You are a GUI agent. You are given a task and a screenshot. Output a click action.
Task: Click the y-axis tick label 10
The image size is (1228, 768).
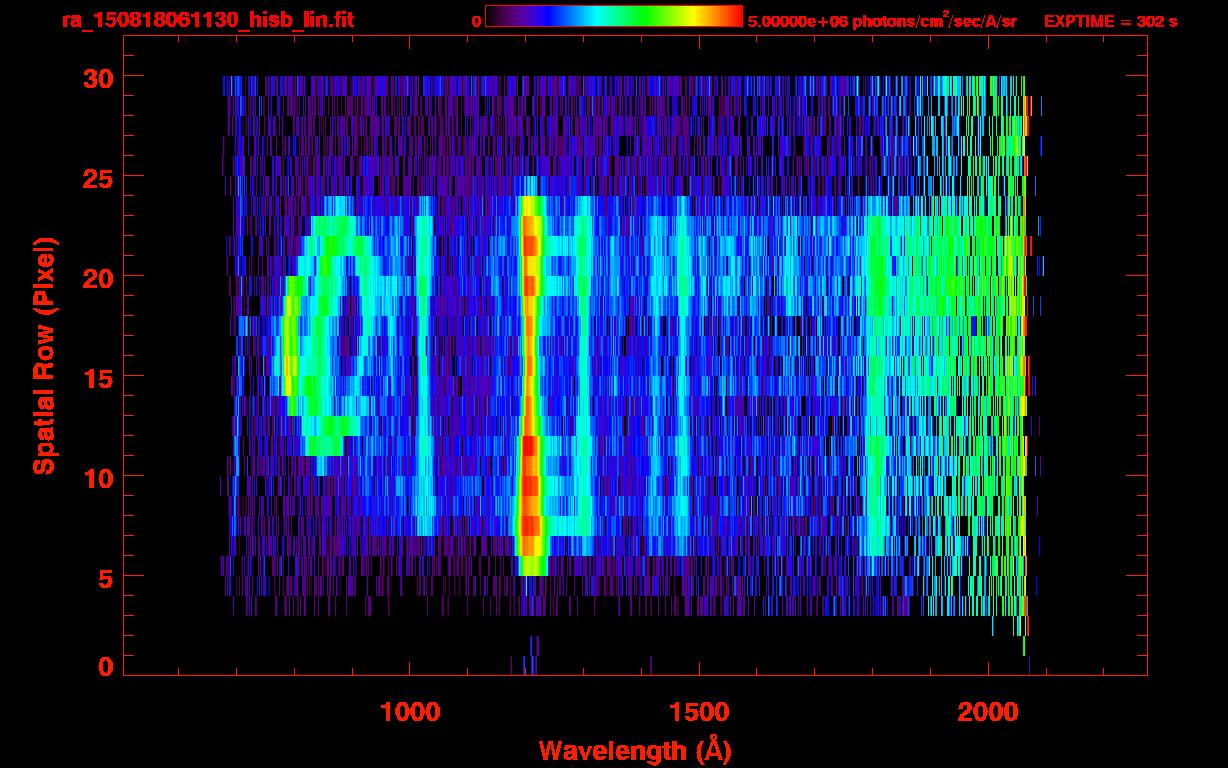[x=97, y=477]
